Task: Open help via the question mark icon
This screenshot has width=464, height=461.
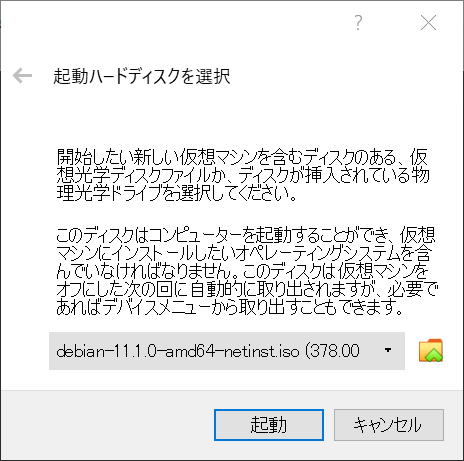Action: [358, 23]
